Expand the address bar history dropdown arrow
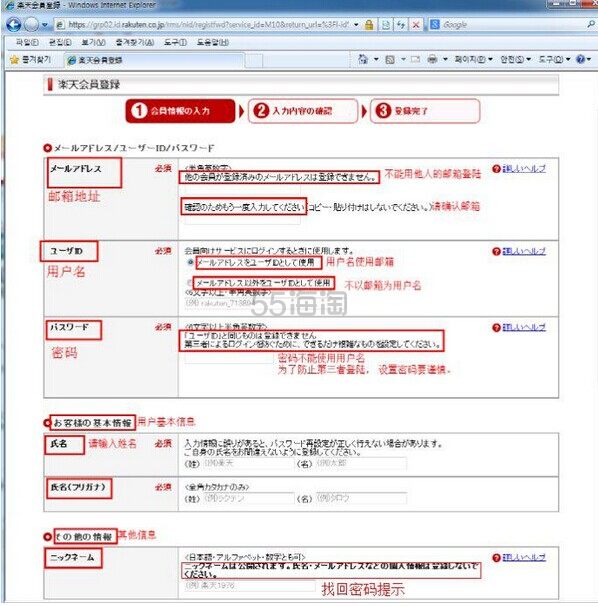 click(356, 25)
